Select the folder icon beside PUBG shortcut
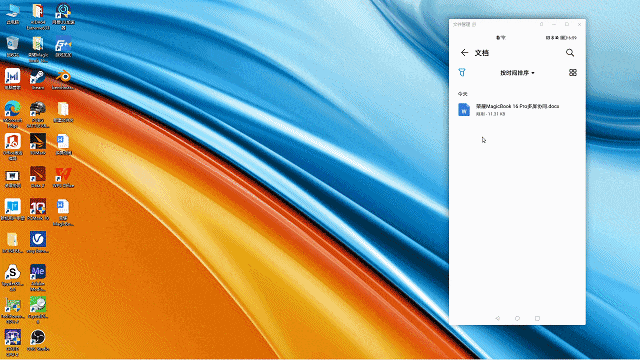Screen dimensions: 640x360 (x=63, y=112)
